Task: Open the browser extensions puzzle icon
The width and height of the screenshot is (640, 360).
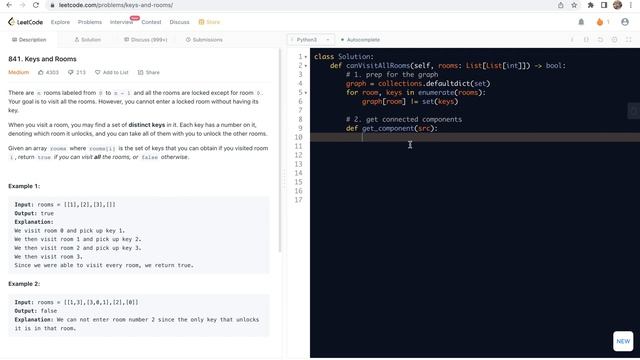Action: [x=590, y=5]
